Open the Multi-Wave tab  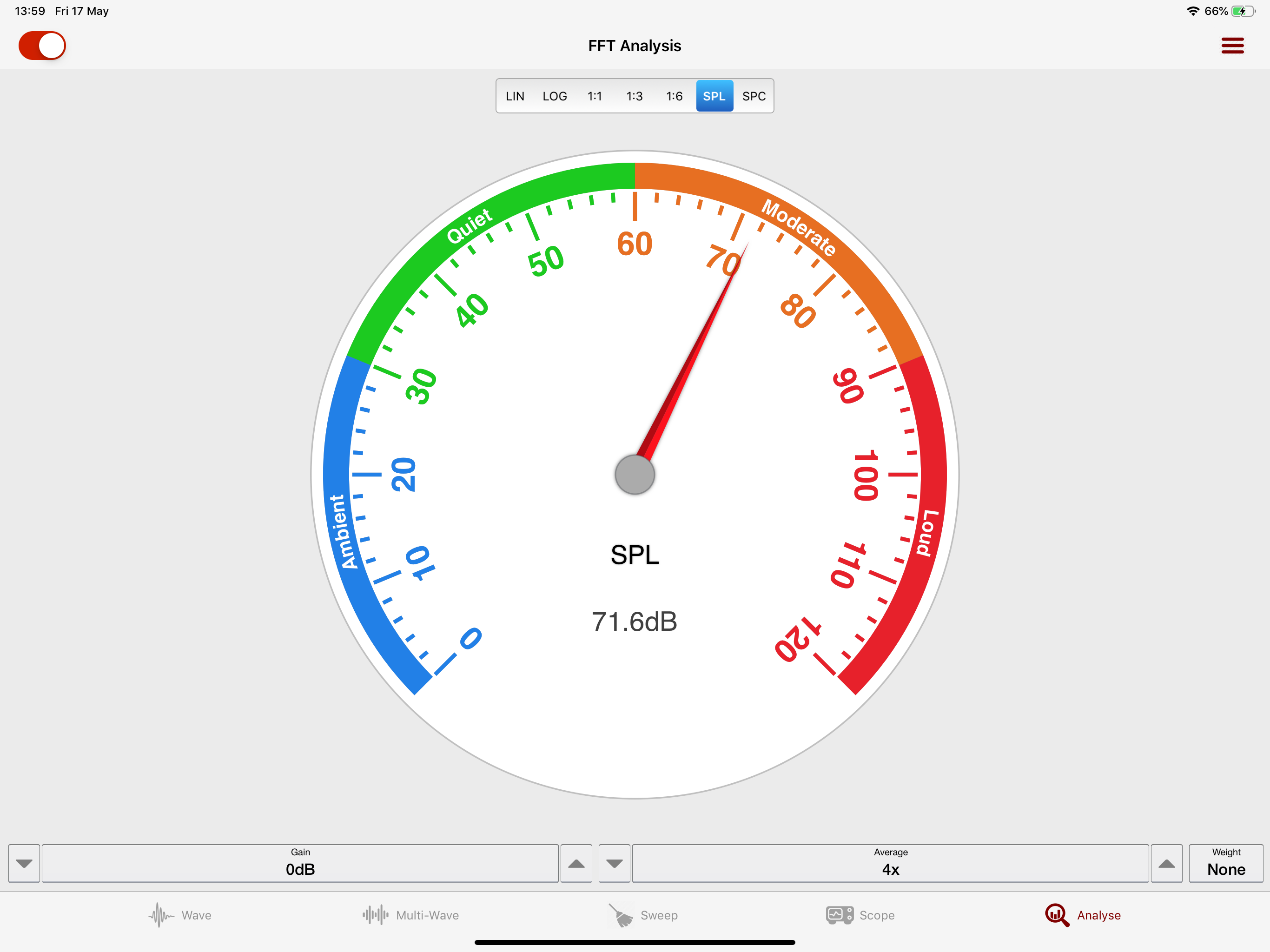(x=410, y=915)
